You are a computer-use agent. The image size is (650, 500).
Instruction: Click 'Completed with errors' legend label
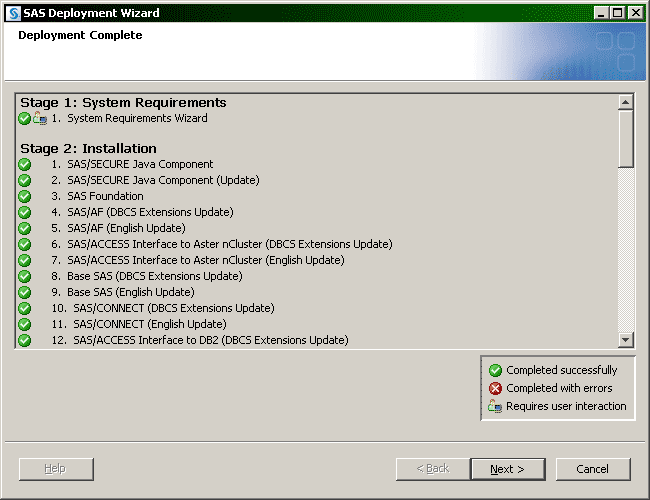pos(559,388)
